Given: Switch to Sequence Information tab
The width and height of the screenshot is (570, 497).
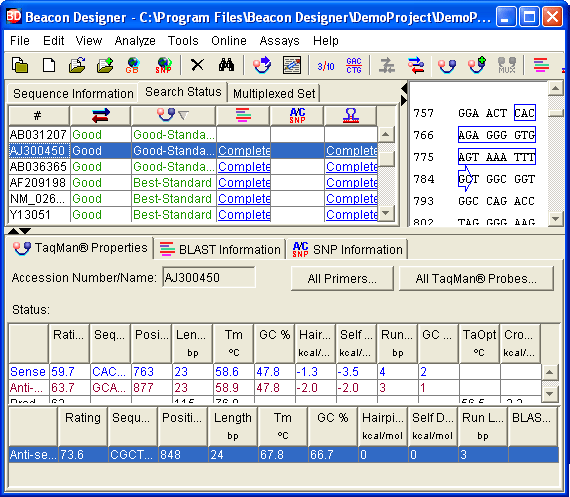Looking at the screenshot, I should (x=73, y=94).
